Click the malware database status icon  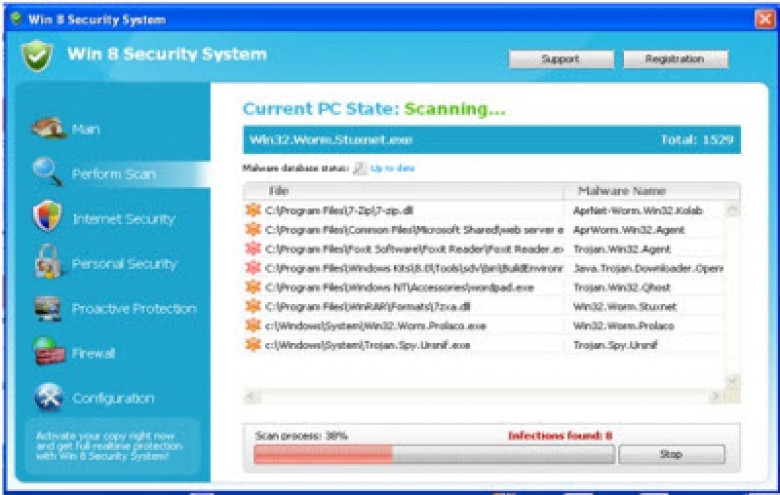coord(360,168)
